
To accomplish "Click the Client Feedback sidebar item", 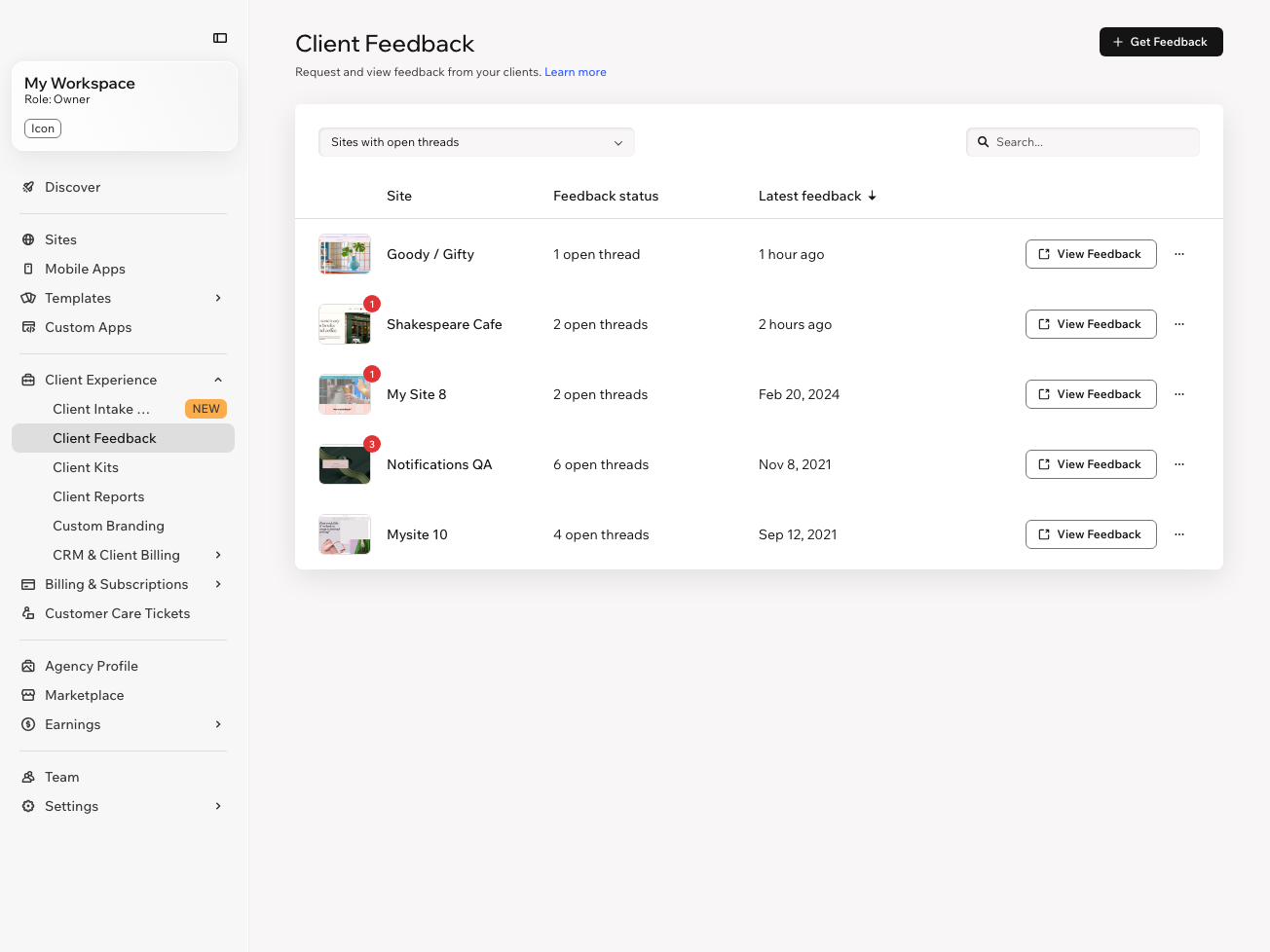I will click(x=123, y=438).
